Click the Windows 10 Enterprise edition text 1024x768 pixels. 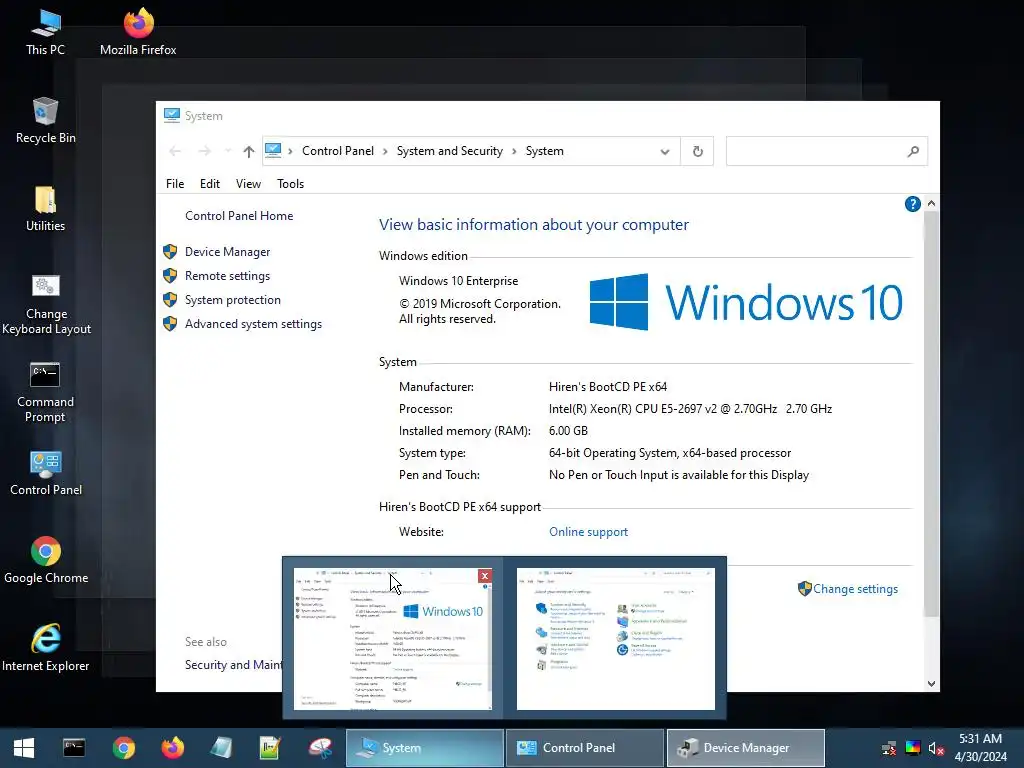(458, 281)
